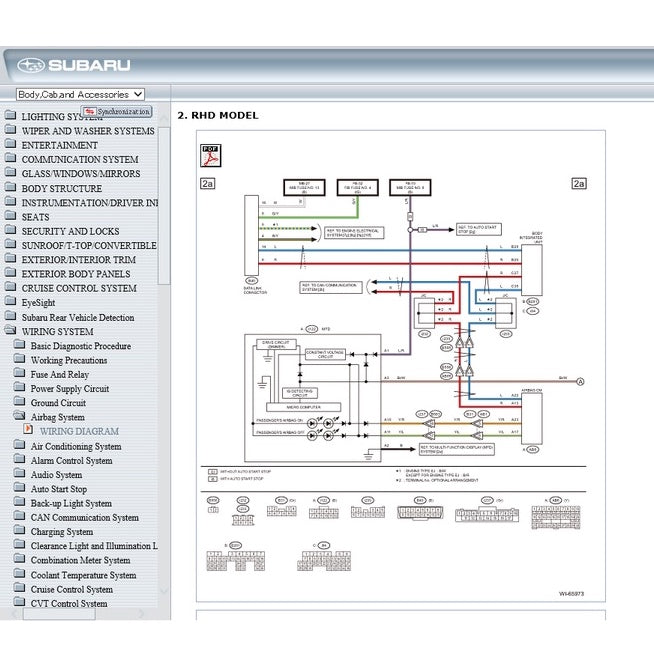Click the Synchronization button
This screenshot has height=654, width=654.
[116, 112]
